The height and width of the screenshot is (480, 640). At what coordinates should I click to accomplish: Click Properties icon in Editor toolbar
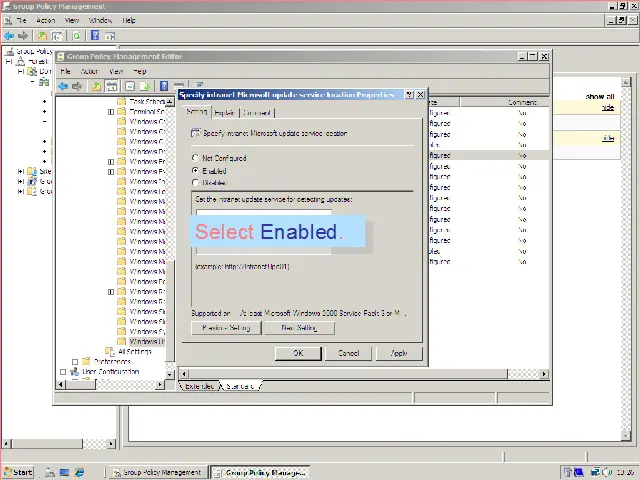pyautogui.click(x=130, y=86)
